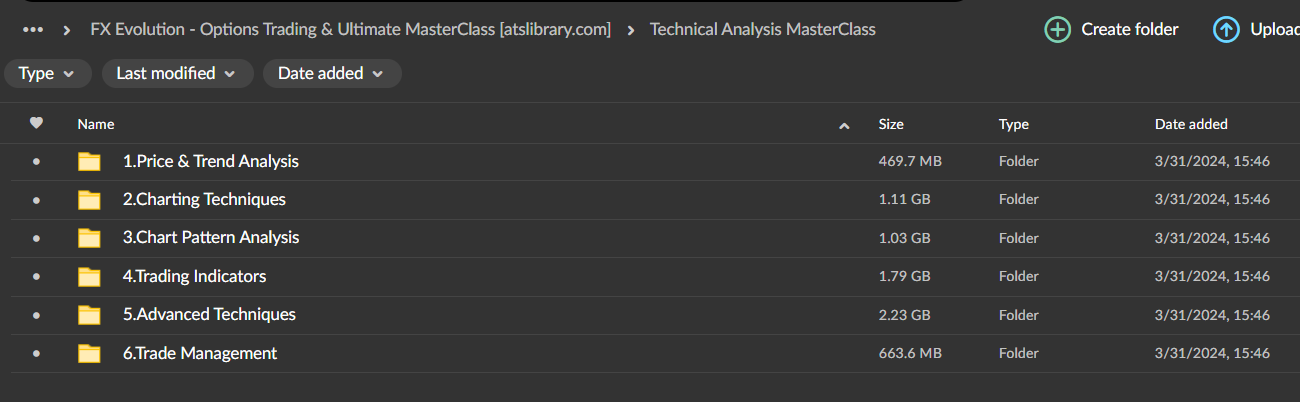
Task: Toggle favorite dot for 4.Trading Indicators
Action: click(37, 277)
